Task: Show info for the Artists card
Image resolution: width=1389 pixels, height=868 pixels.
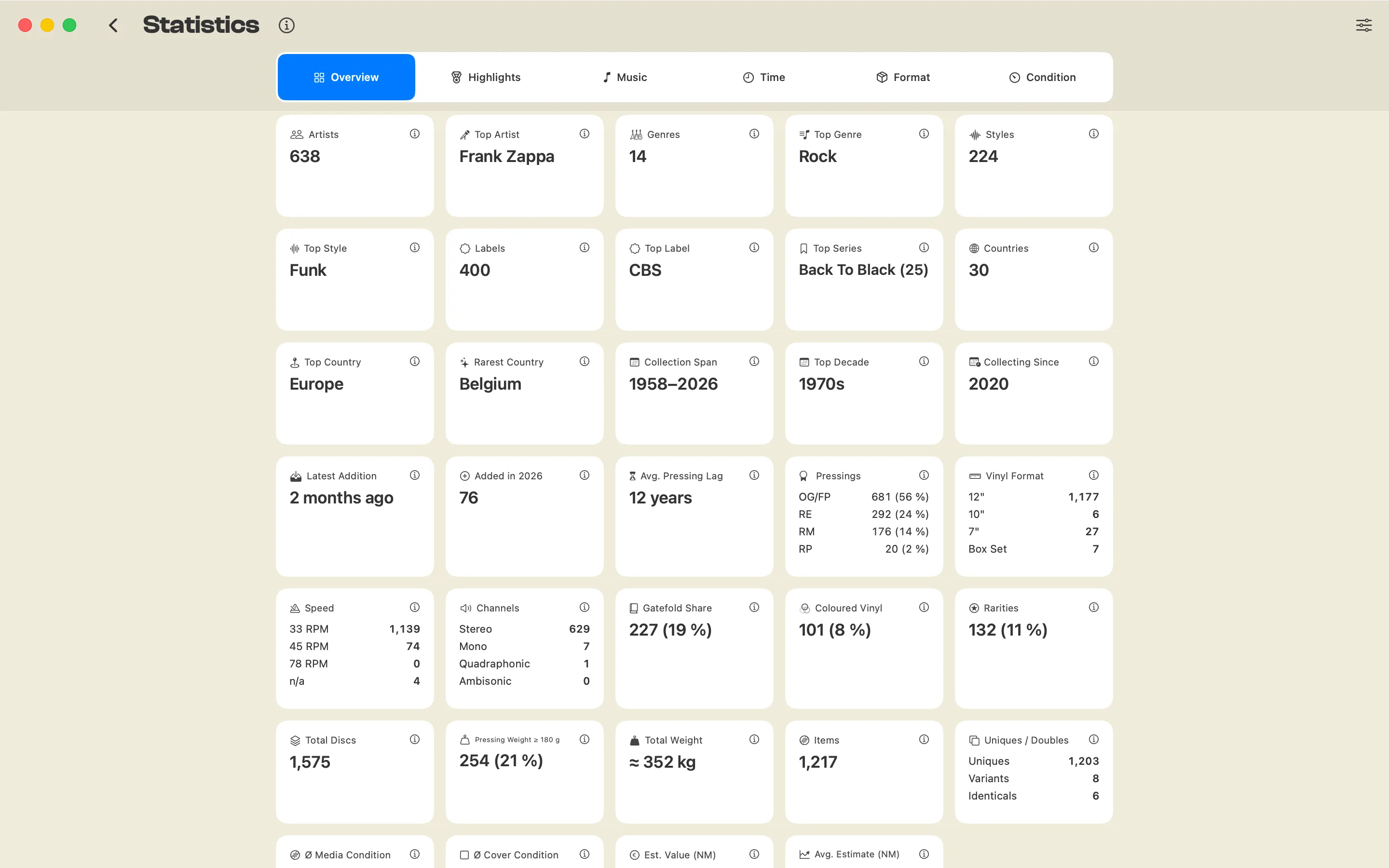Action: [x=414, y=134]
